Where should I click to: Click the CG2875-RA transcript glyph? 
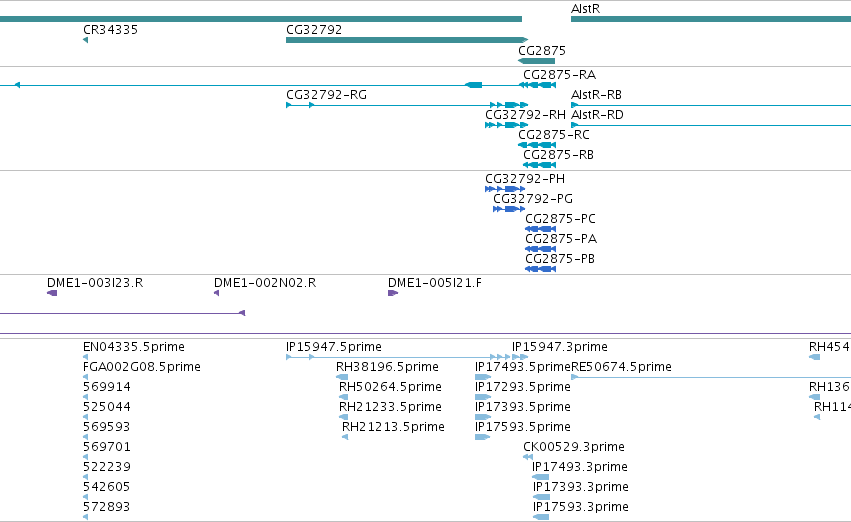coord(537,85)
